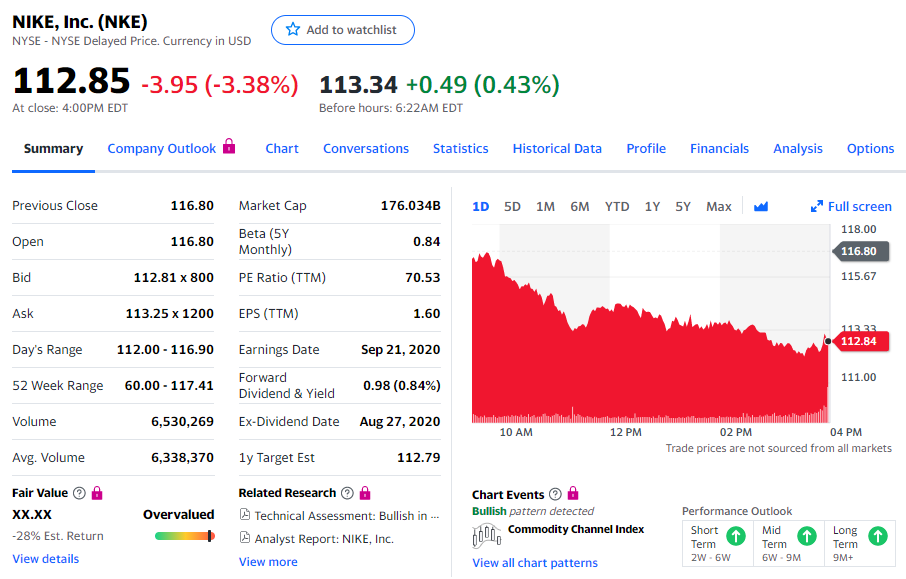Viewport: 906px width, 579px height.
Task: Open the Analyst Report: NIKE, Inc. link
Action: 324,539
